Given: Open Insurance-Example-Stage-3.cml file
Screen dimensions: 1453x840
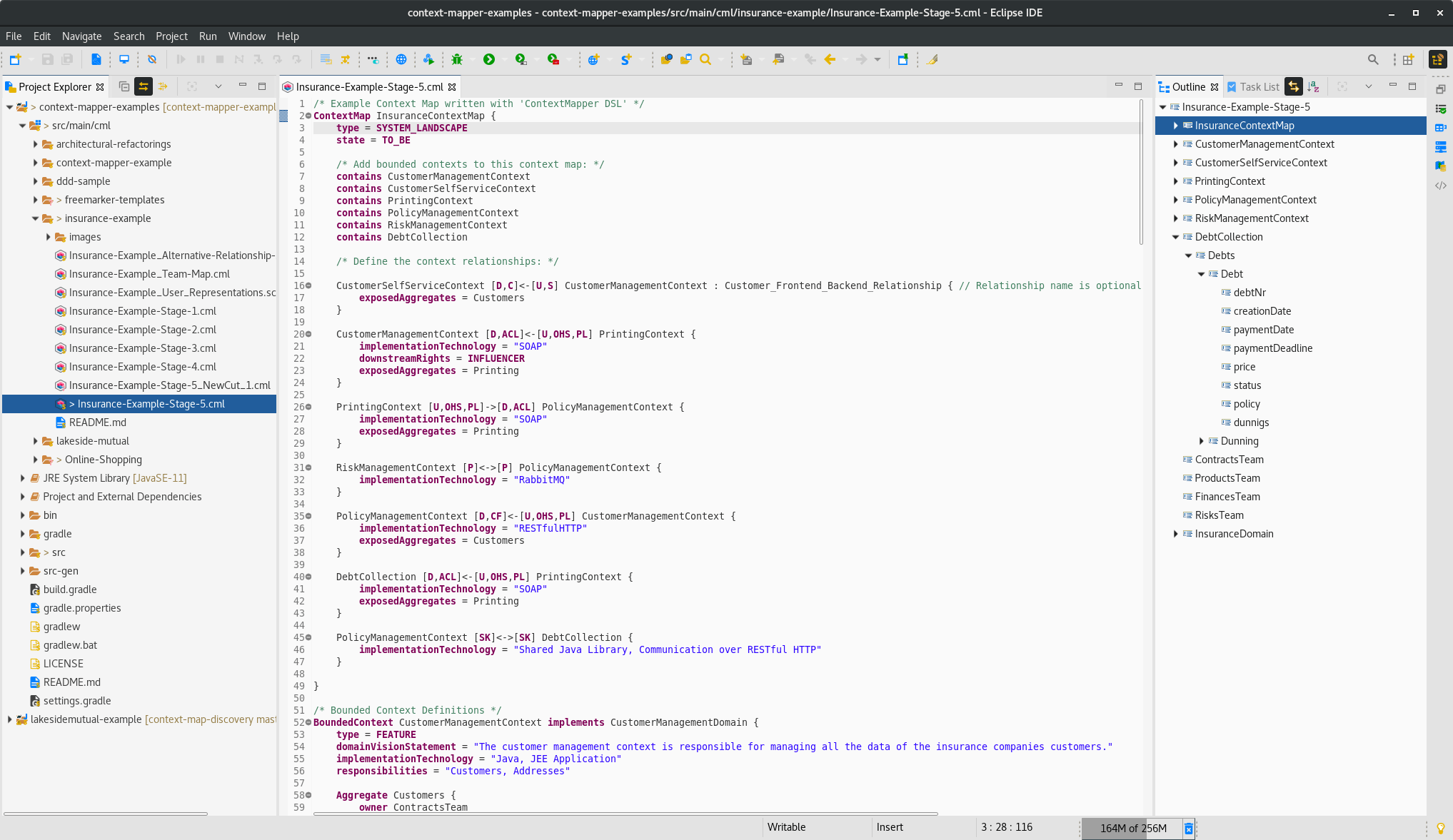Looking at the screenshot, I should [x=142, y=348].
